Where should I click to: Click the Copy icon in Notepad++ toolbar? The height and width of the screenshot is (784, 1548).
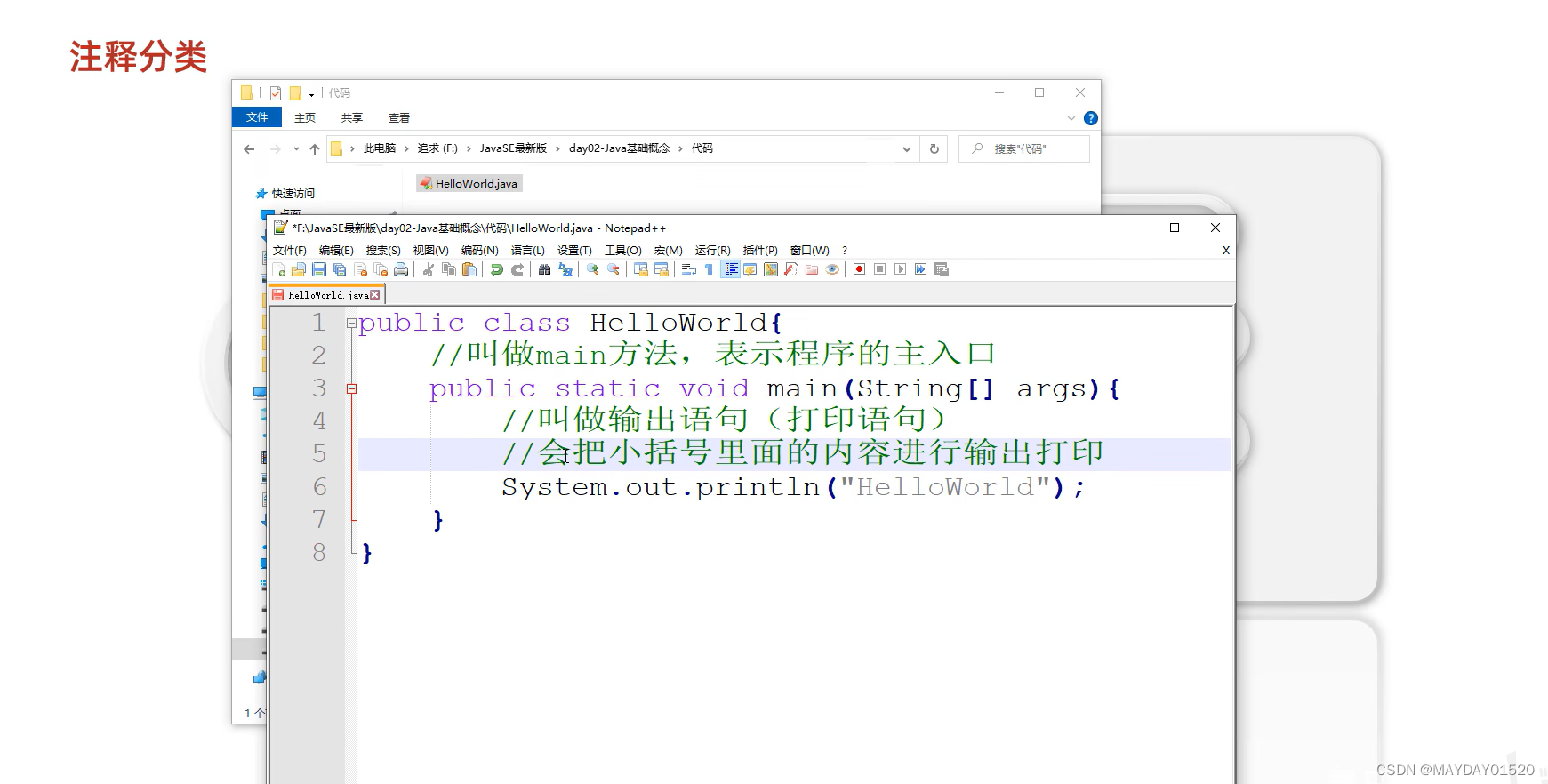(449, 269)
